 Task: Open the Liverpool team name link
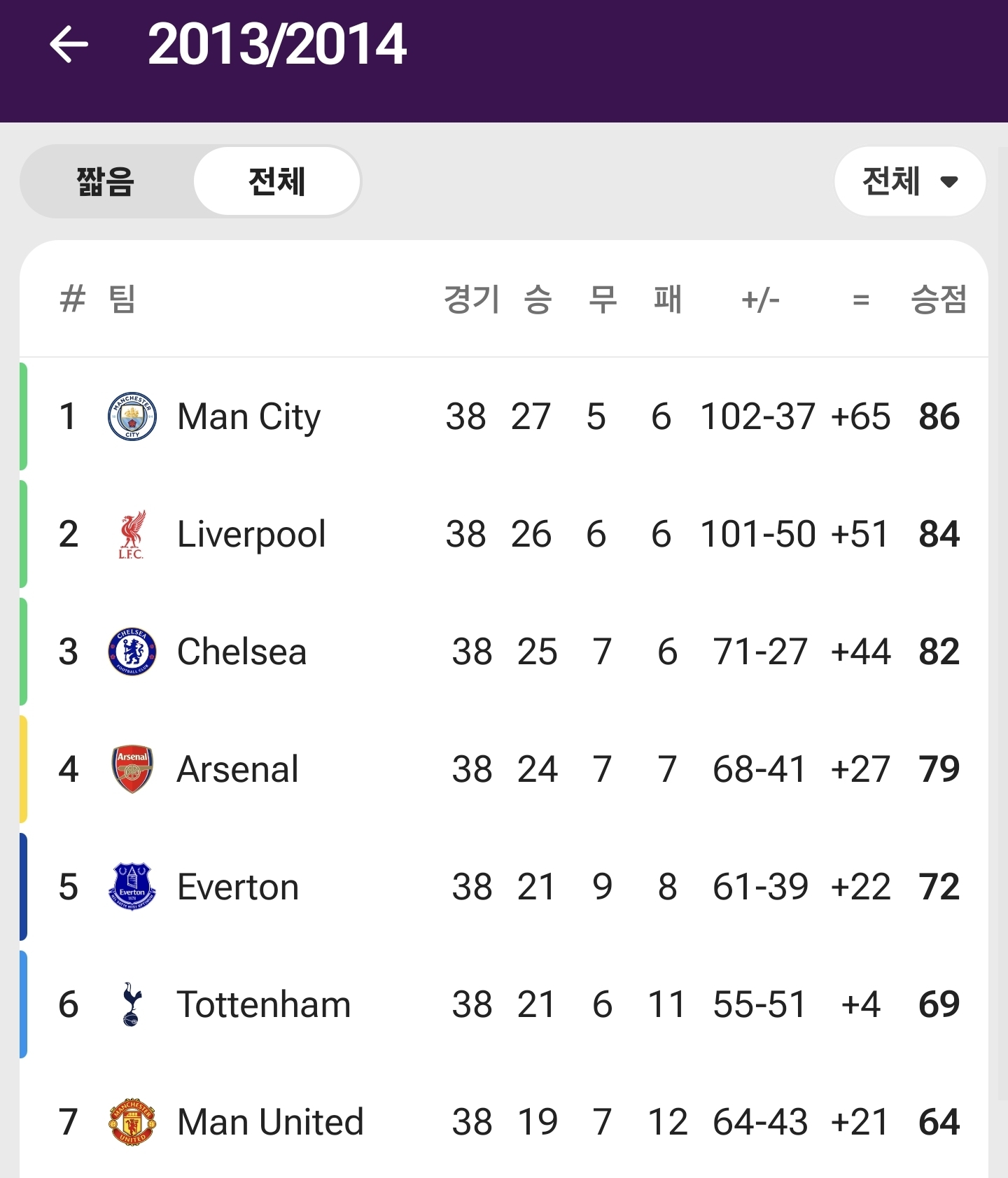(x=251, y=534)
